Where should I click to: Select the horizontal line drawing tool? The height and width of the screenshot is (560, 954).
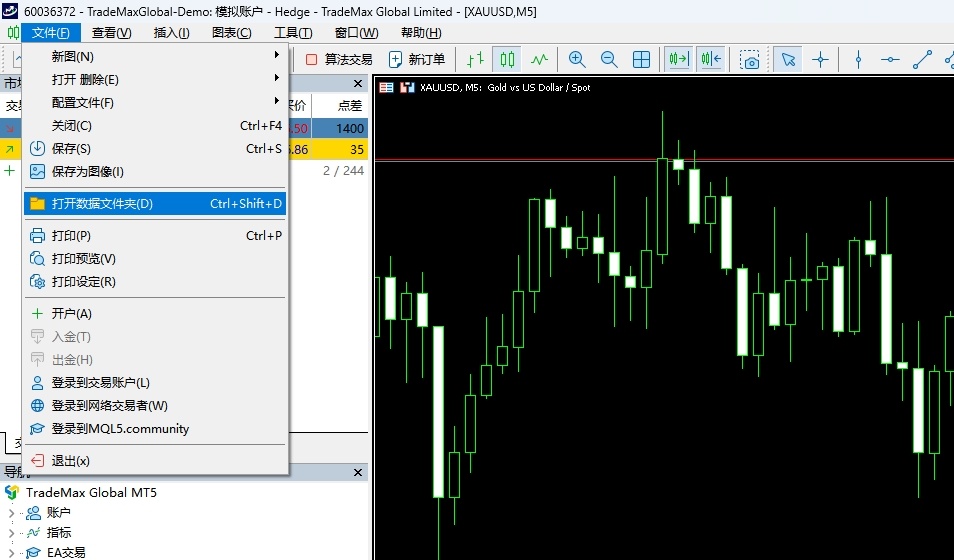tap(890, 59)
